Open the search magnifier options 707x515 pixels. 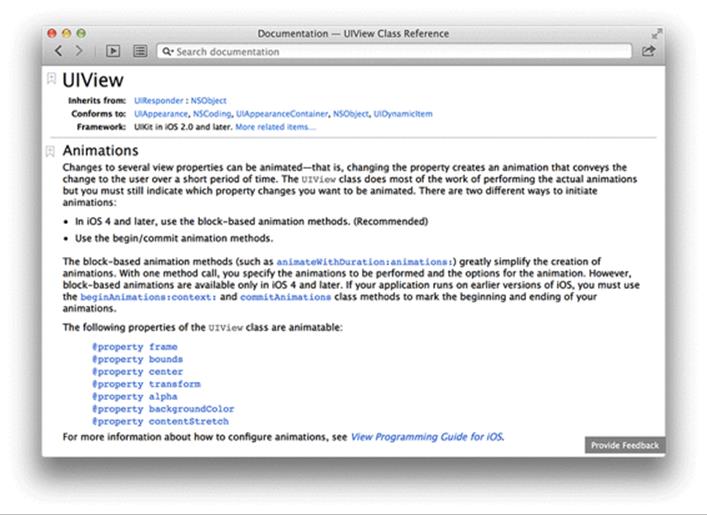tap(167, 51)
